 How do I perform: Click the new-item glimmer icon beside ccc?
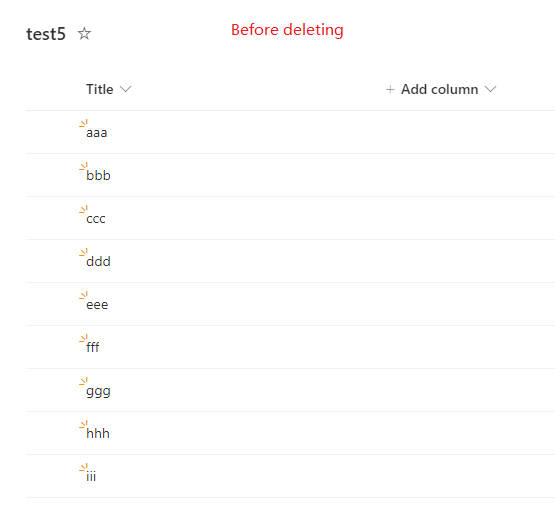point(83,209)
